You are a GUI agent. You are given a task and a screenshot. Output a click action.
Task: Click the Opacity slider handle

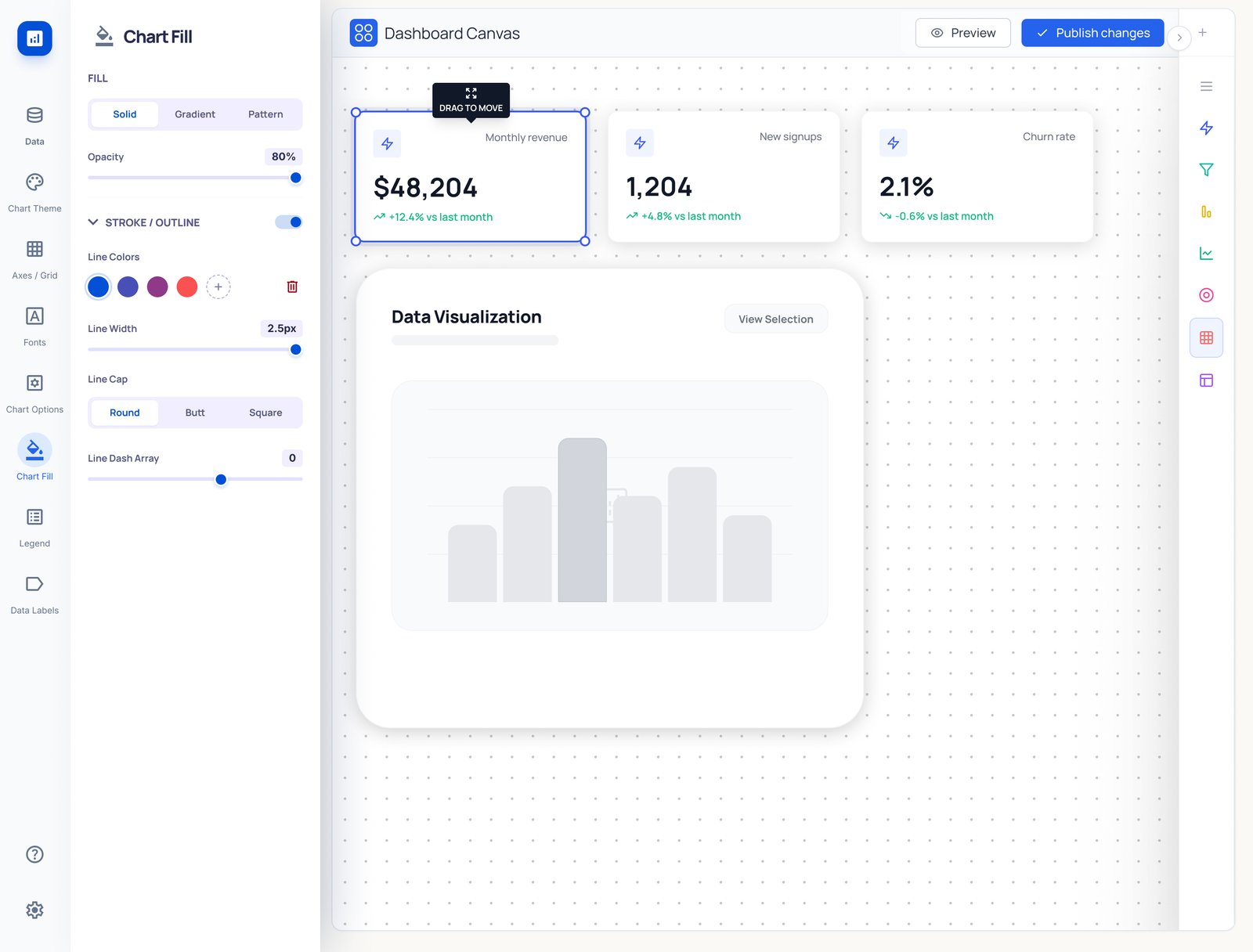[x=296, y=178]
